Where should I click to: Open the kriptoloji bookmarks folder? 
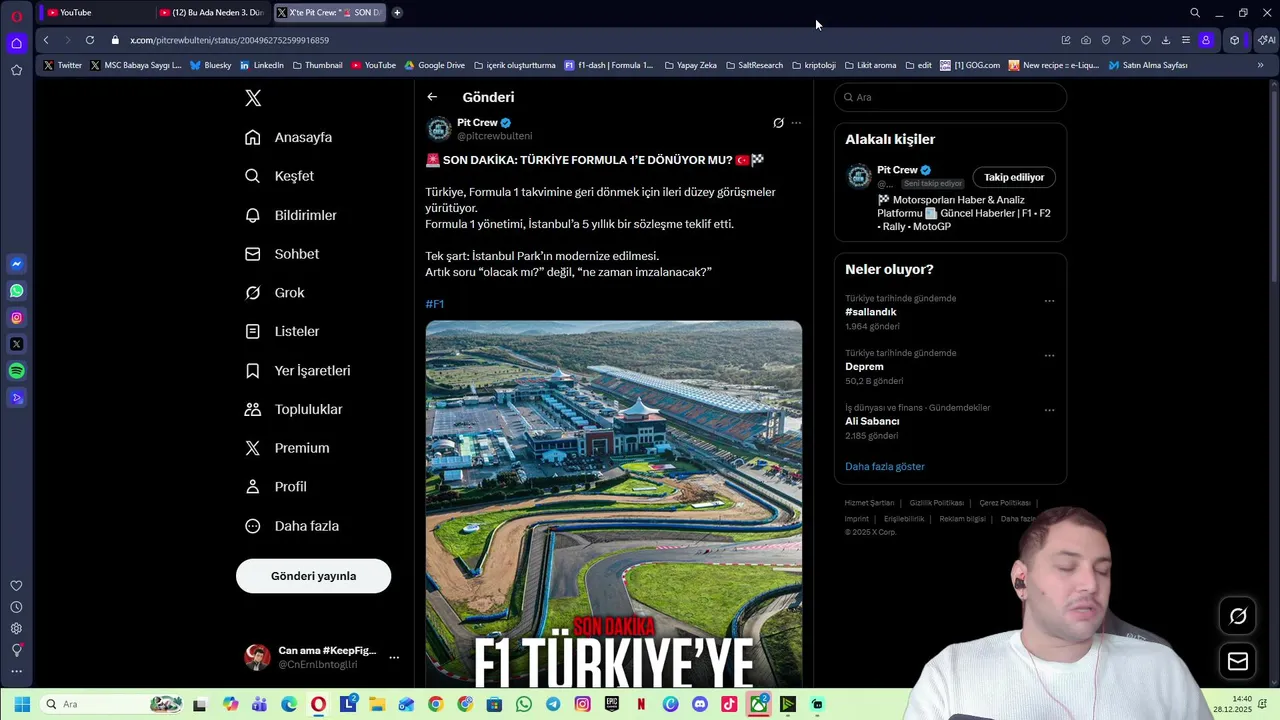click(814, 65)
